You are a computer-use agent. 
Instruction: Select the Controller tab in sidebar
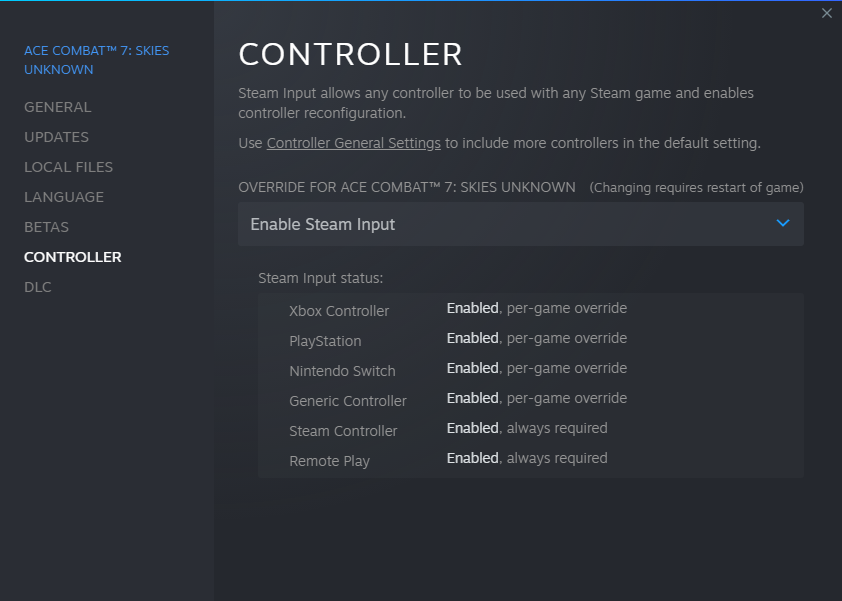[x=73, y=257]
